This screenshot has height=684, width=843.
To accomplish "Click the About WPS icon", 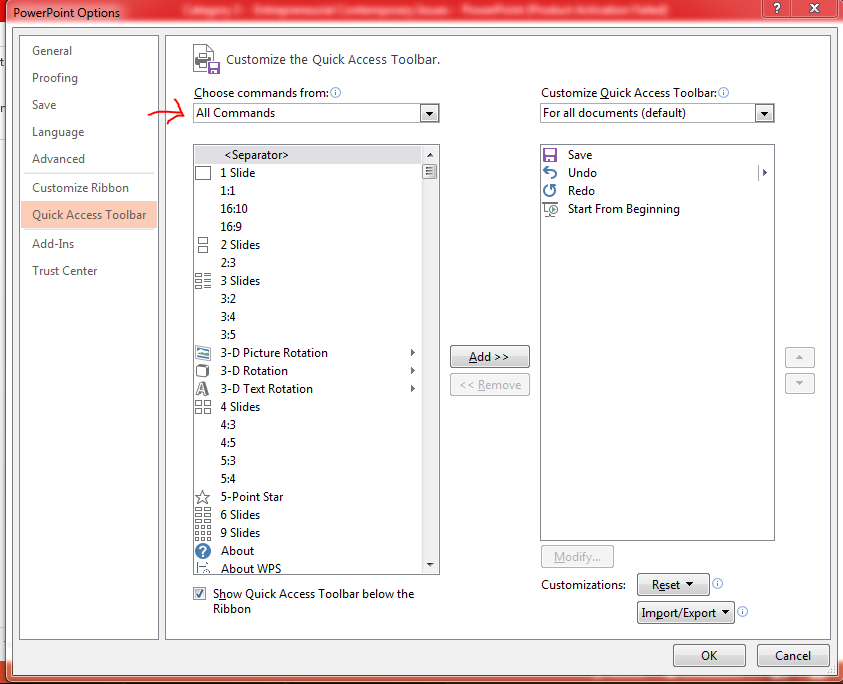I will click(203, 568).
